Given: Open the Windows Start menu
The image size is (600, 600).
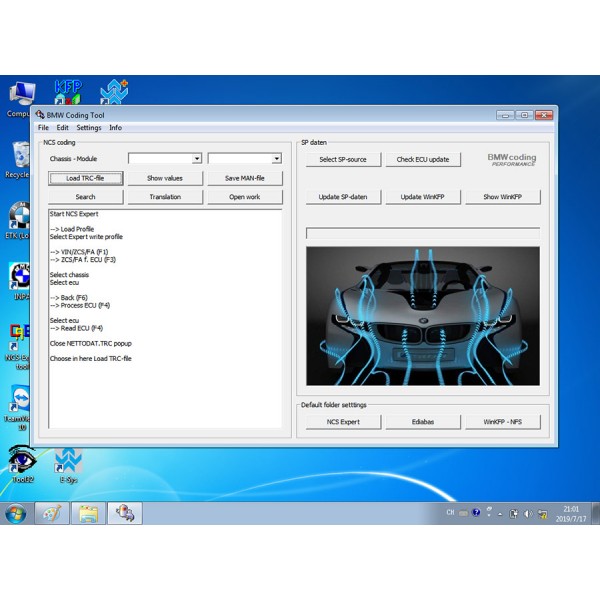Looking at the screenshot, I should [x=16, y=514].
